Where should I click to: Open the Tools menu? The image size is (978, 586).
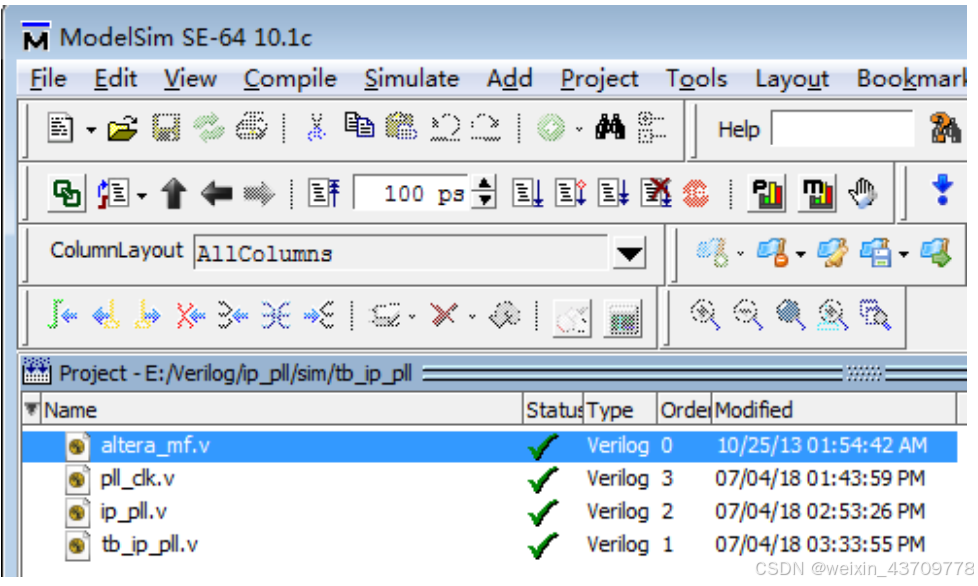click(697, 79)
